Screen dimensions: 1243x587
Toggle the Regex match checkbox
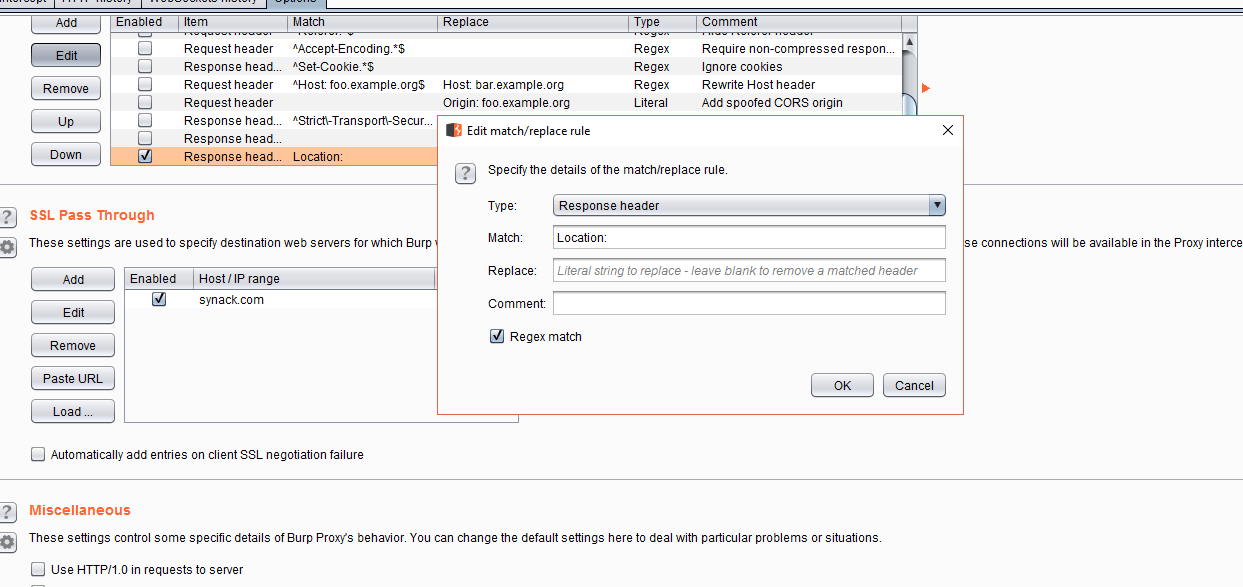tap(497, 337)
